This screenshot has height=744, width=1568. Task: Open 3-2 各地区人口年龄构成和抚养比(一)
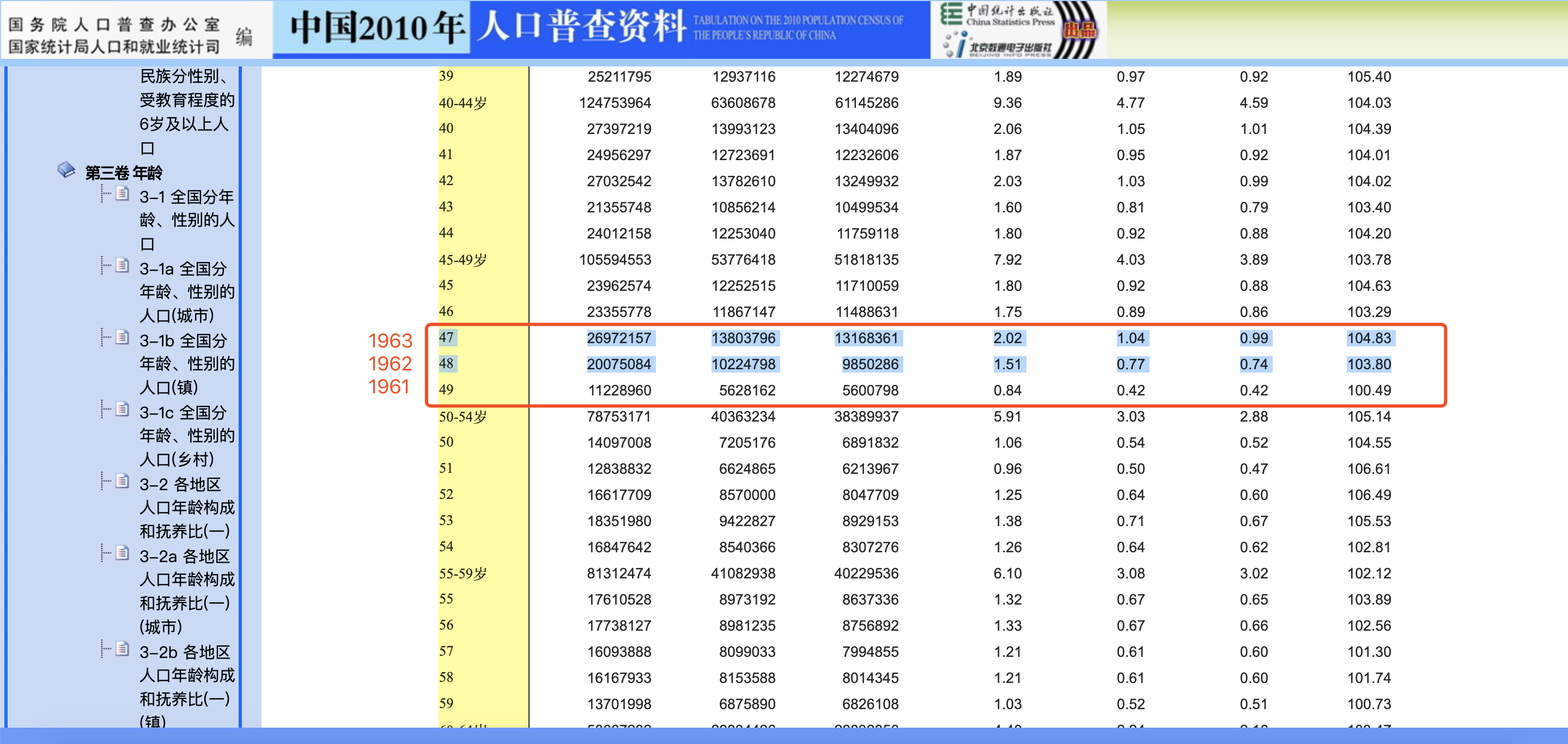coord(186,507)
